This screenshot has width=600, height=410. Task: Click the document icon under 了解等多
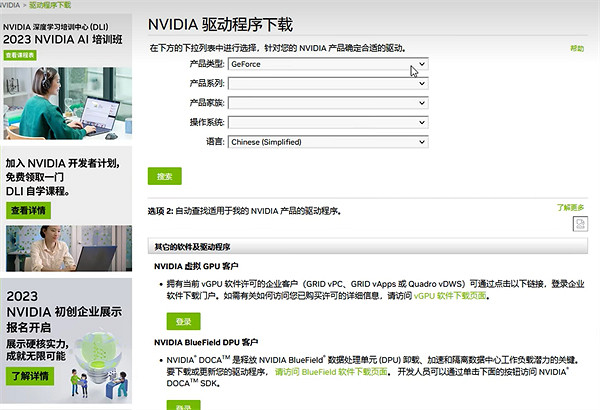(579, 224)
